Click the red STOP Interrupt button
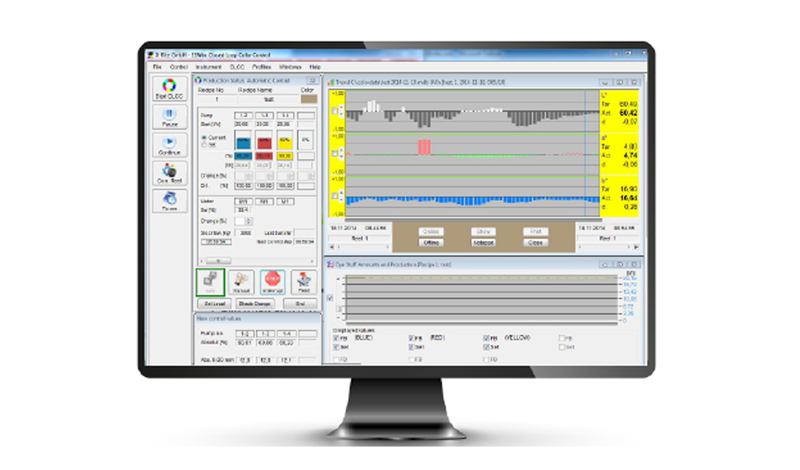The width and height of the screenshot is (800, 470). point(272,282)
